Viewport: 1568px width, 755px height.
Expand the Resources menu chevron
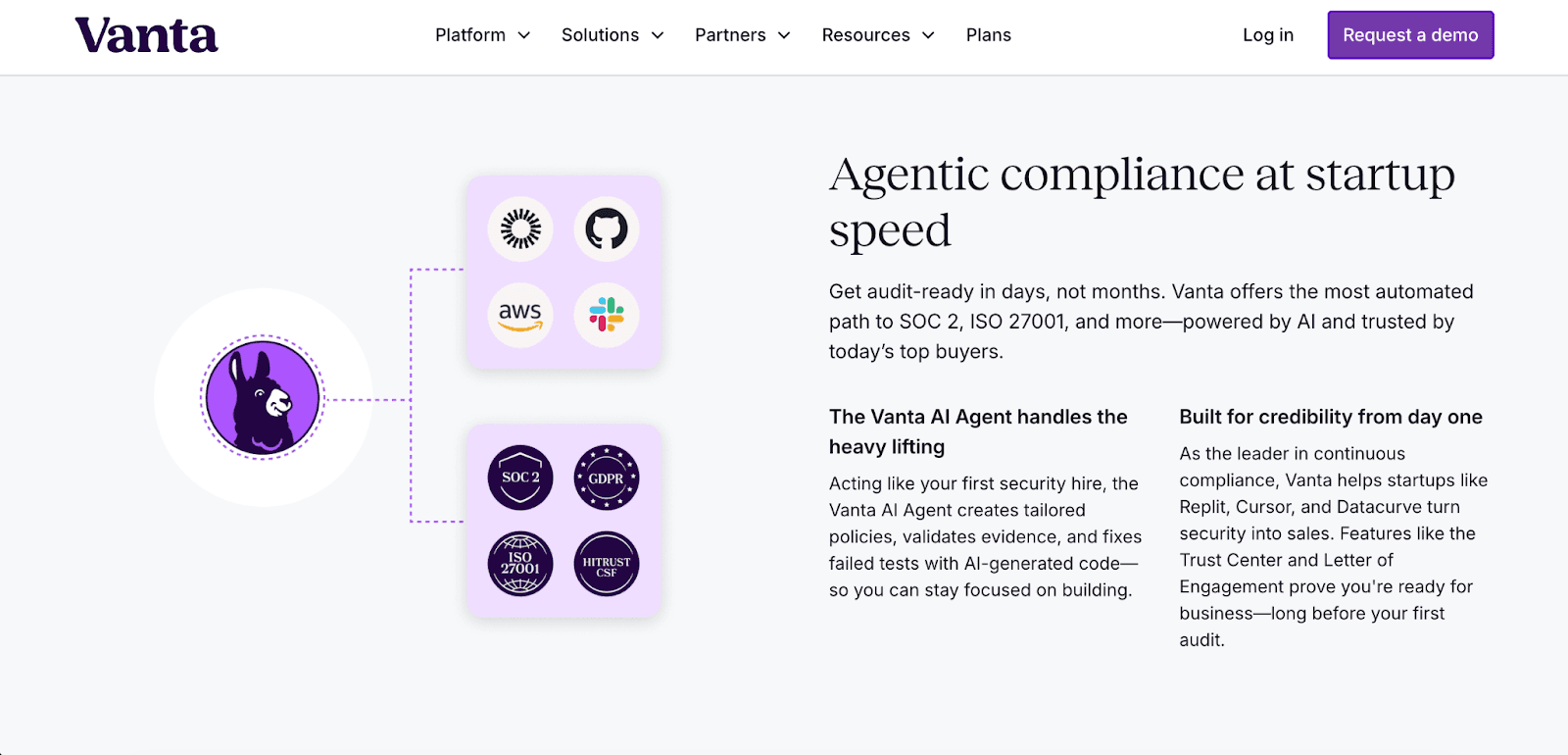pos(928,35)
